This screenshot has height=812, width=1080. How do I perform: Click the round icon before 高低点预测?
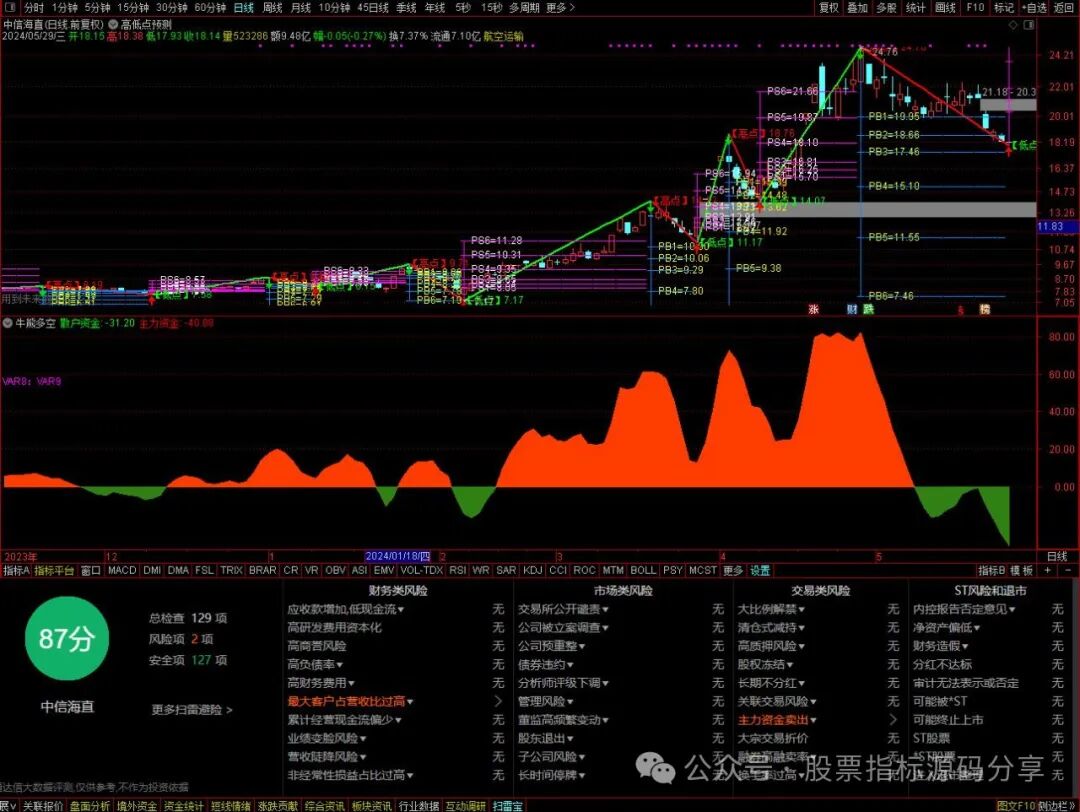pos(113,24)
